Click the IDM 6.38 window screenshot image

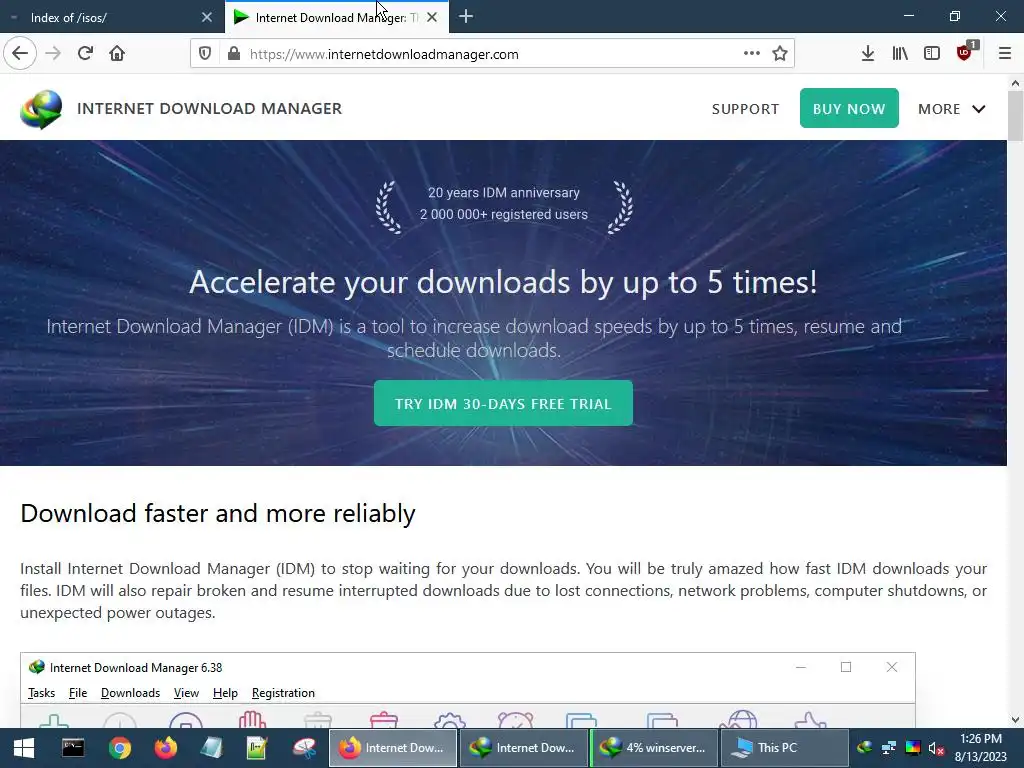tap(468, 690)
